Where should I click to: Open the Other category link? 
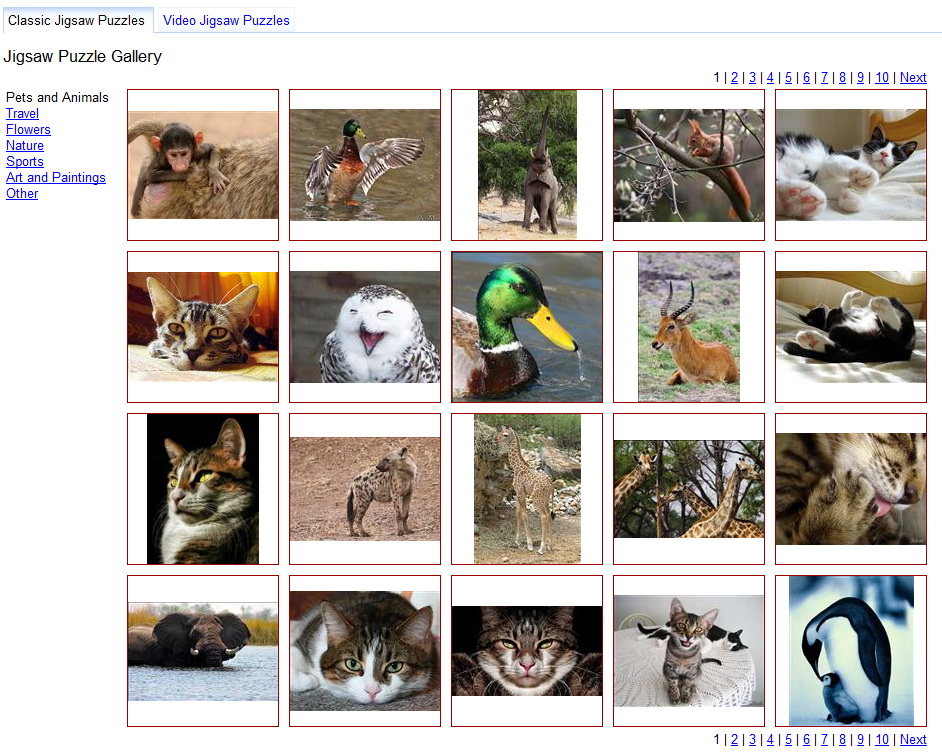(x=22, y=193)
